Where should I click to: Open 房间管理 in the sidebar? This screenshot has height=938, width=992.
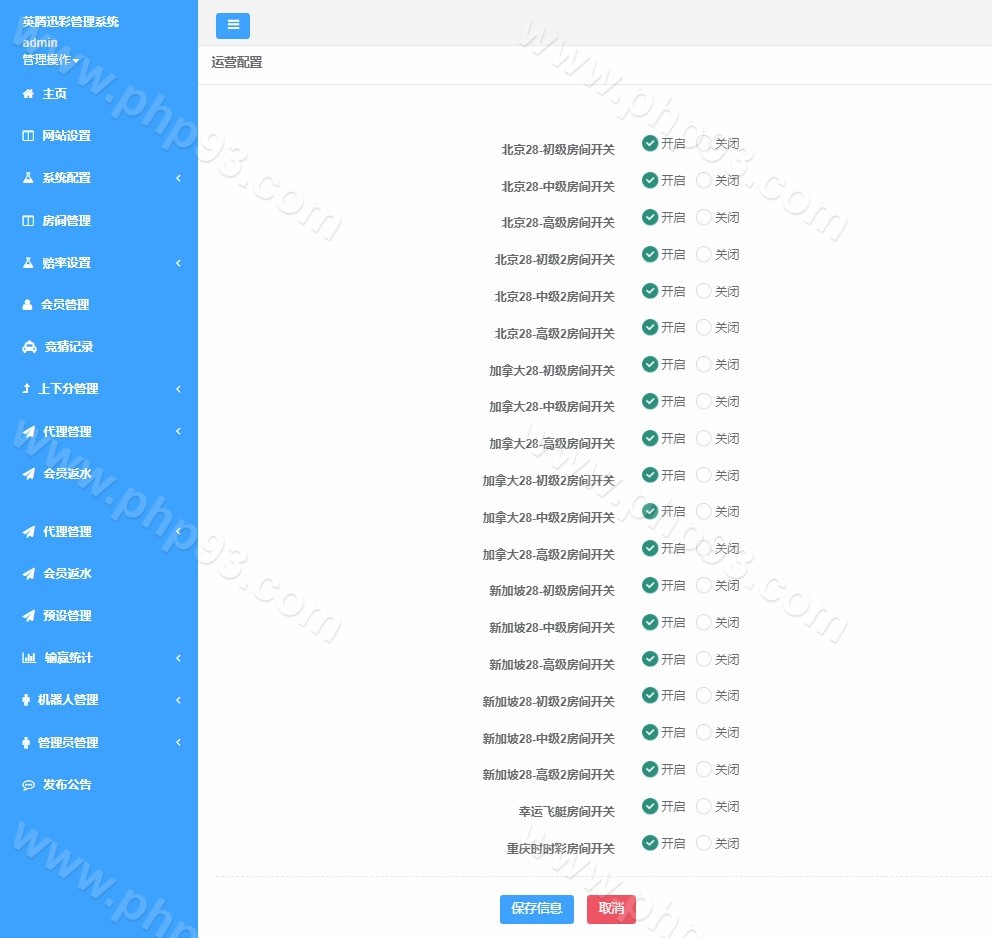[x=66, y=221]
